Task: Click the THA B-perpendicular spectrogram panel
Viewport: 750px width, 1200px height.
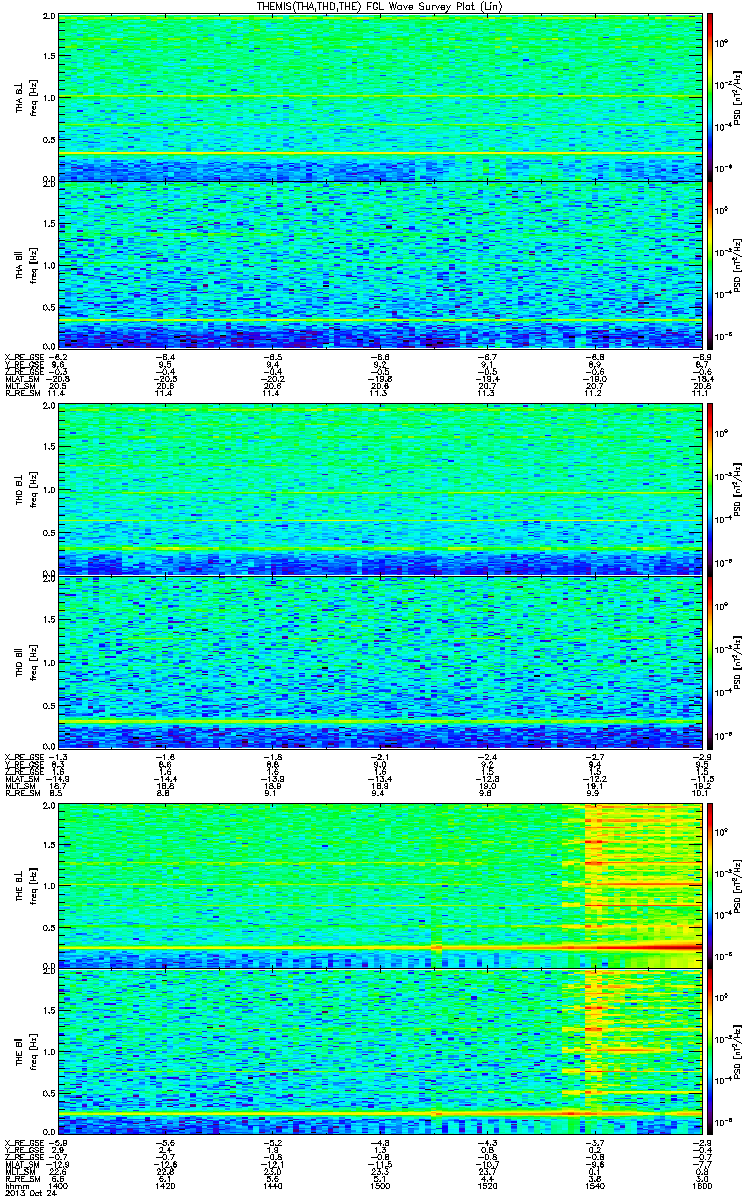Action: 379,98
